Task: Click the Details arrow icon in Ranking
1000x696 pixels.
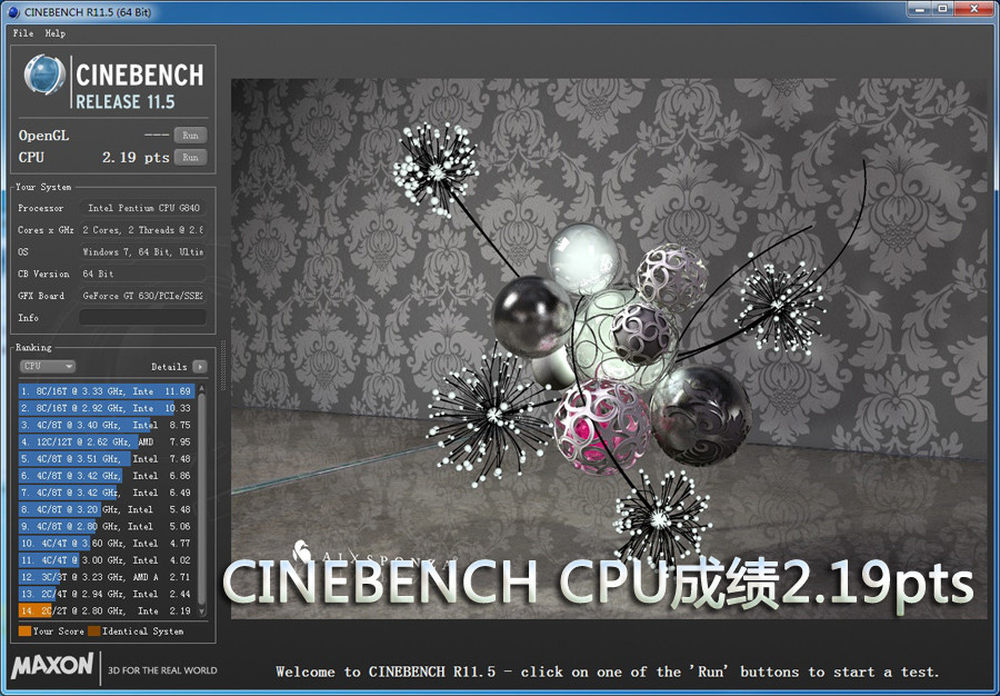Action: point(200,367)
